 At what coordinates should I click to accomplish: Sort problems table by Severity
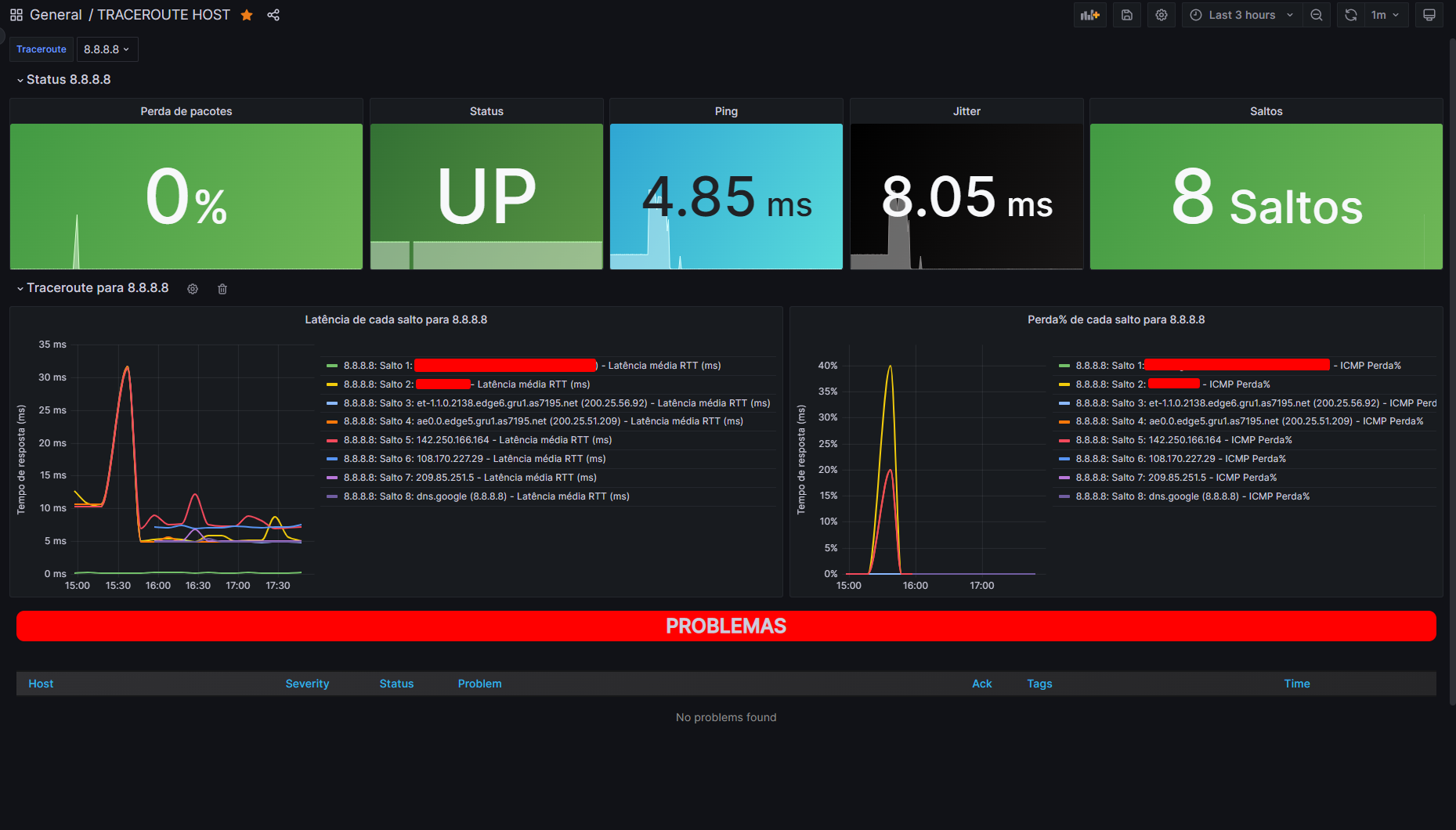[307, 684]
